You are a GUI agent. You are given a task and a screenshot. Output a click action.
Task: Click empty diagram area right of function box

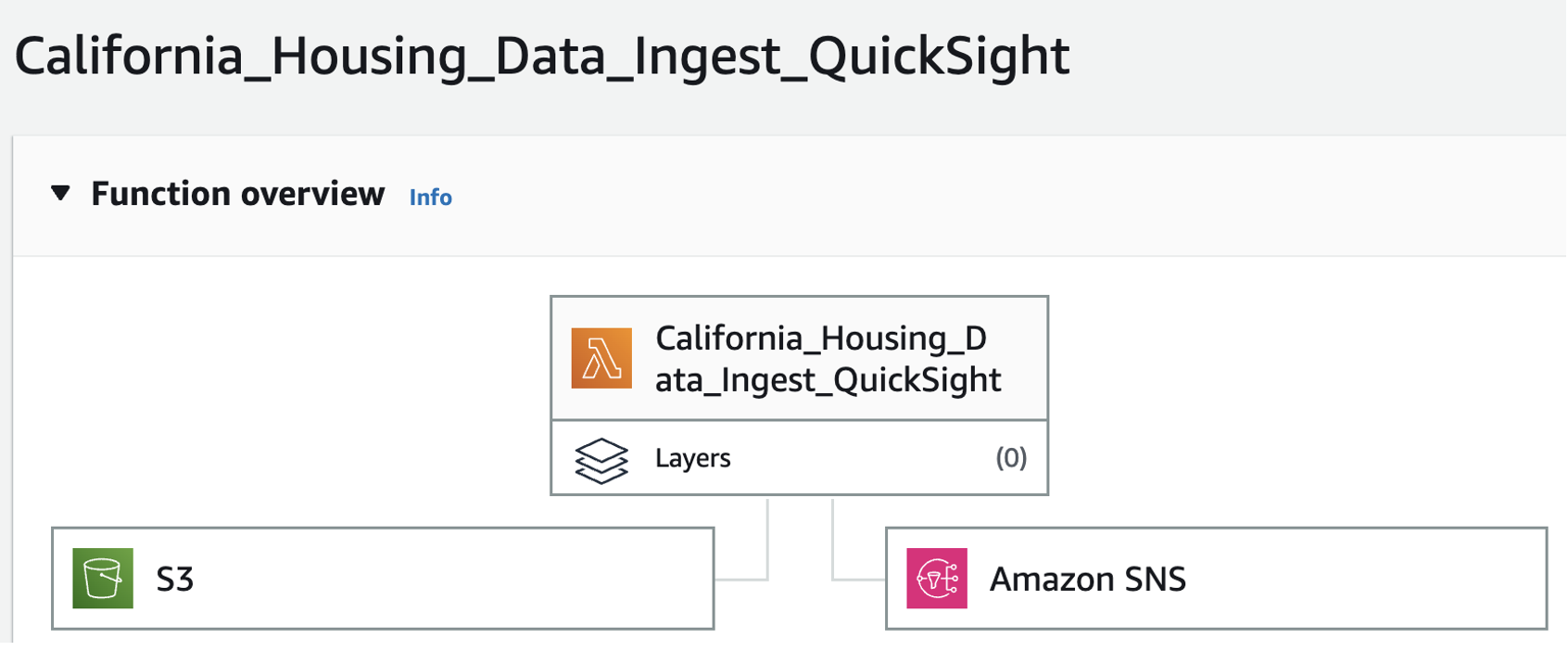click(1297, 389)
